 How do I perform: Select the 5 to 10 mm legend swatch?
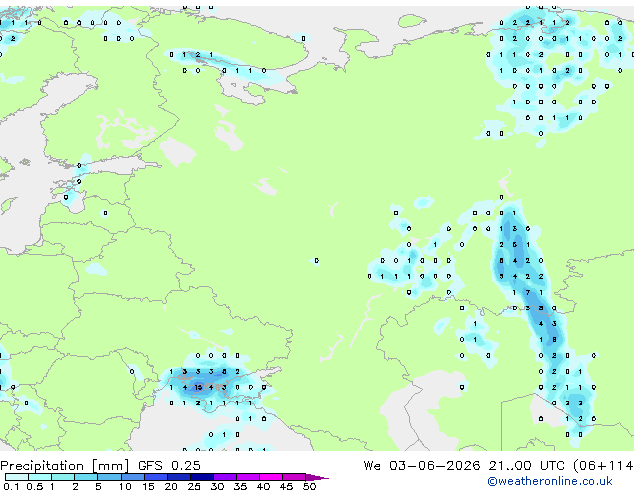point(110,477)
